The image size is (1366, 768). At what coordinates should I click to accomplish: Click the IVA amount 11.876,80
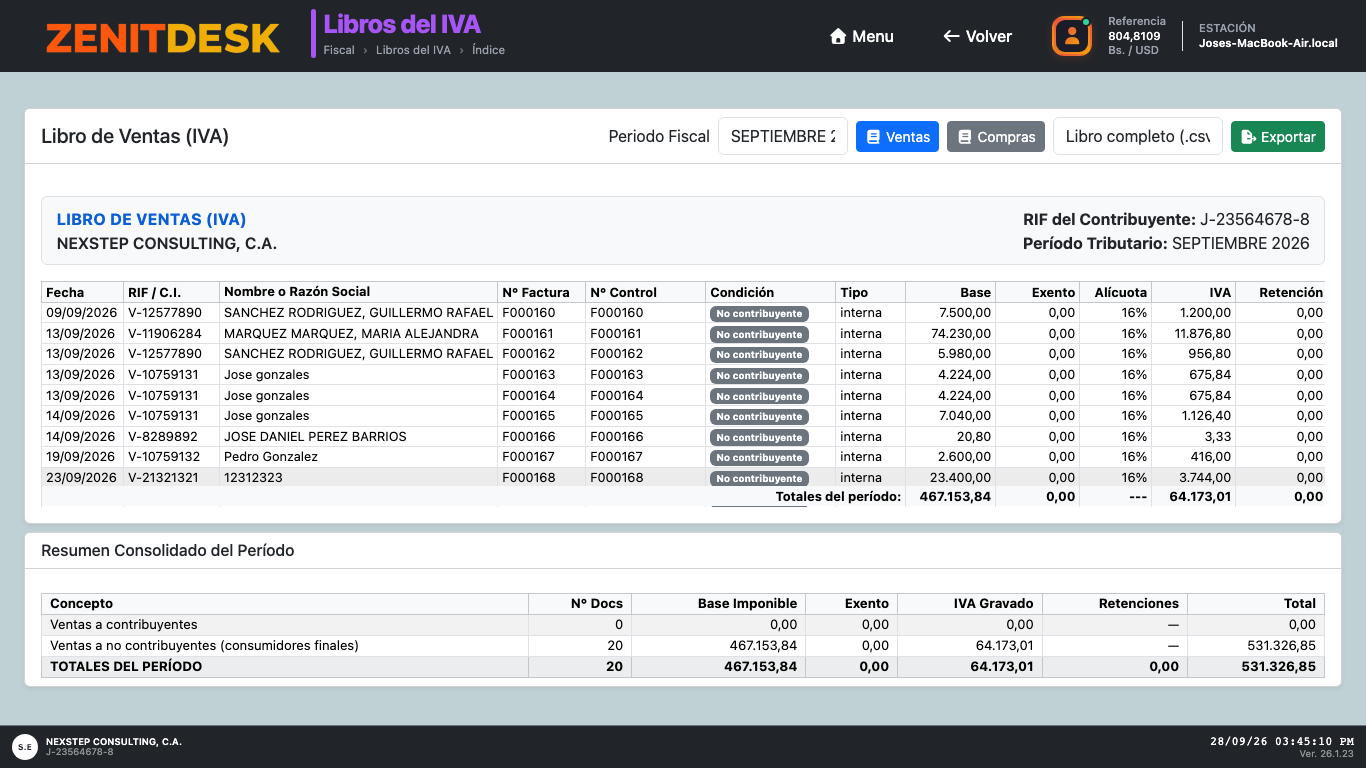[1203, 334]
